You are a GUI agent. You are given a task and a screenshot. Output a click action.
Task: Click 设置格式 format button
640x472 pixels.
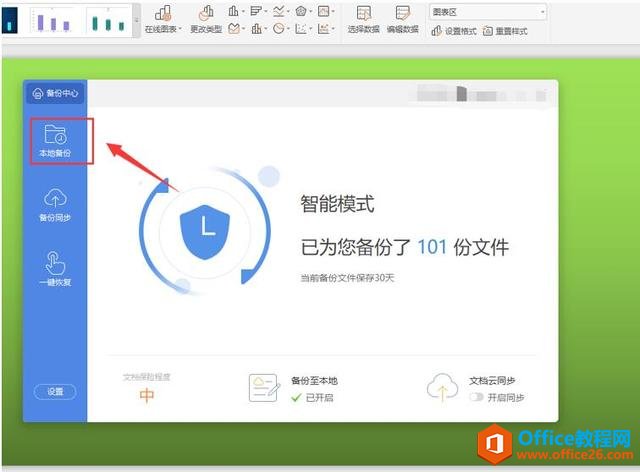454,31
